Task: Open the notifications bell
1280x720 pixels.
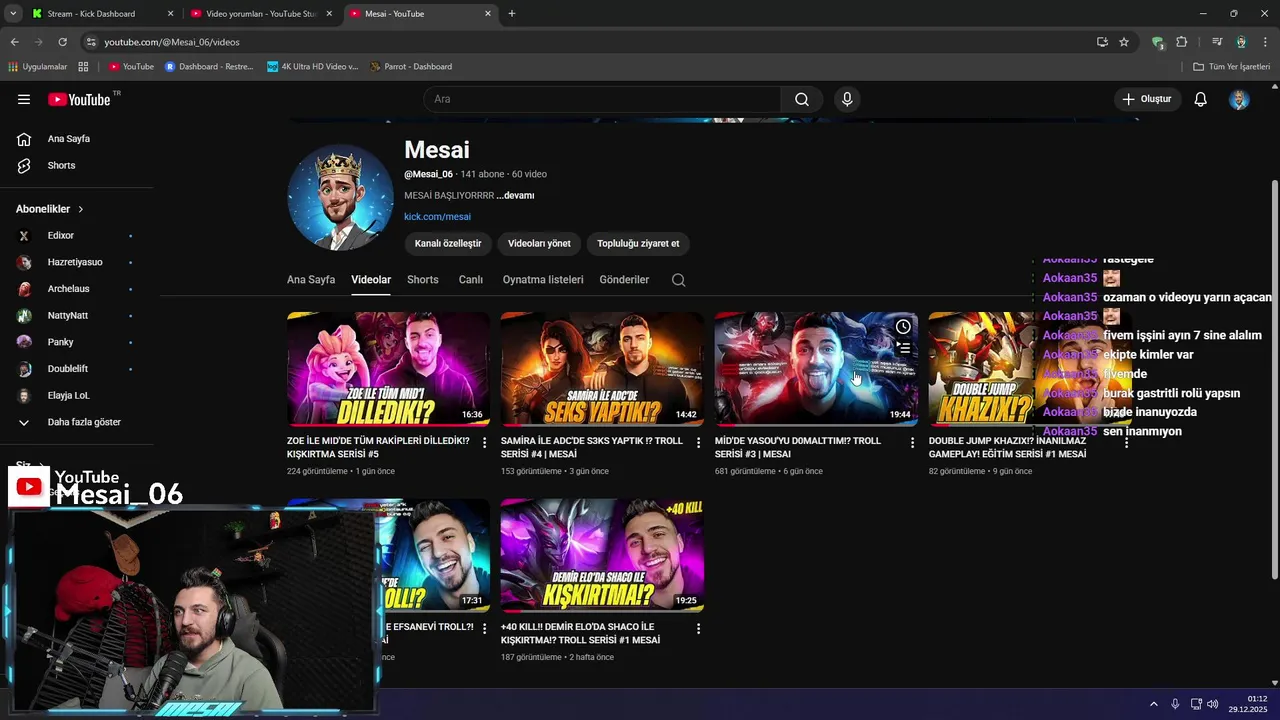Action: pos(1201,99)
